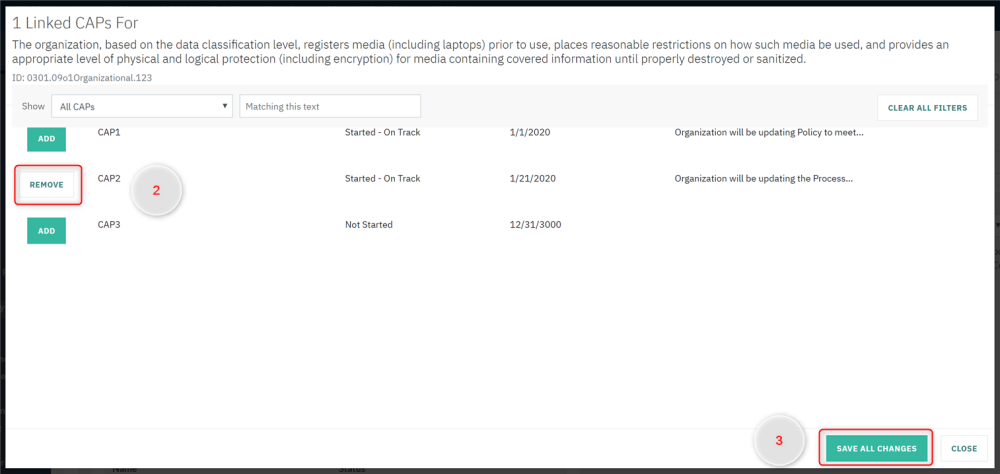
Task: Close the Linked CAPs dialog
Action: click(x=964, y=449)
